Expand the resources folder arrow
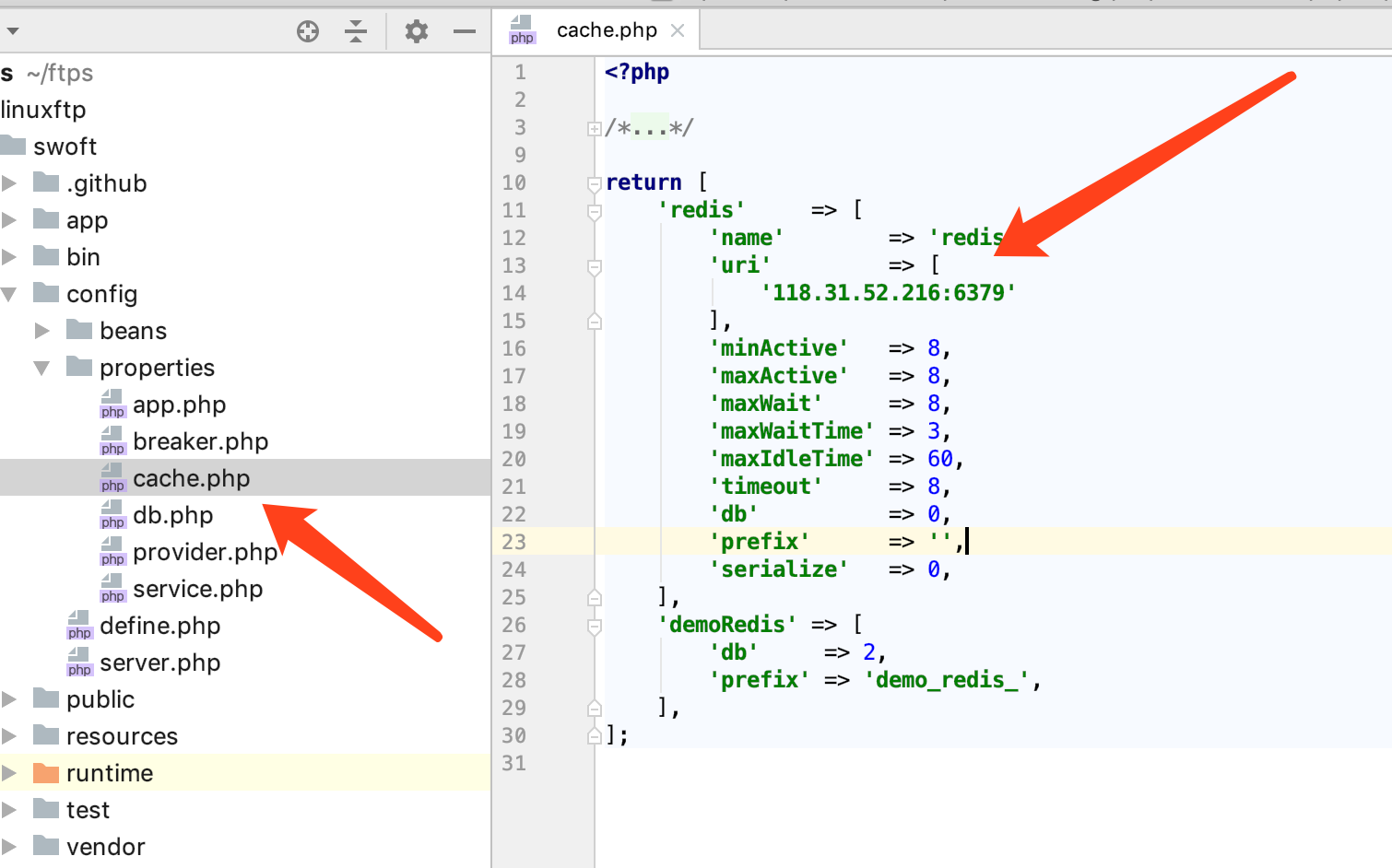1392x868 pixels. pos(9,736)
